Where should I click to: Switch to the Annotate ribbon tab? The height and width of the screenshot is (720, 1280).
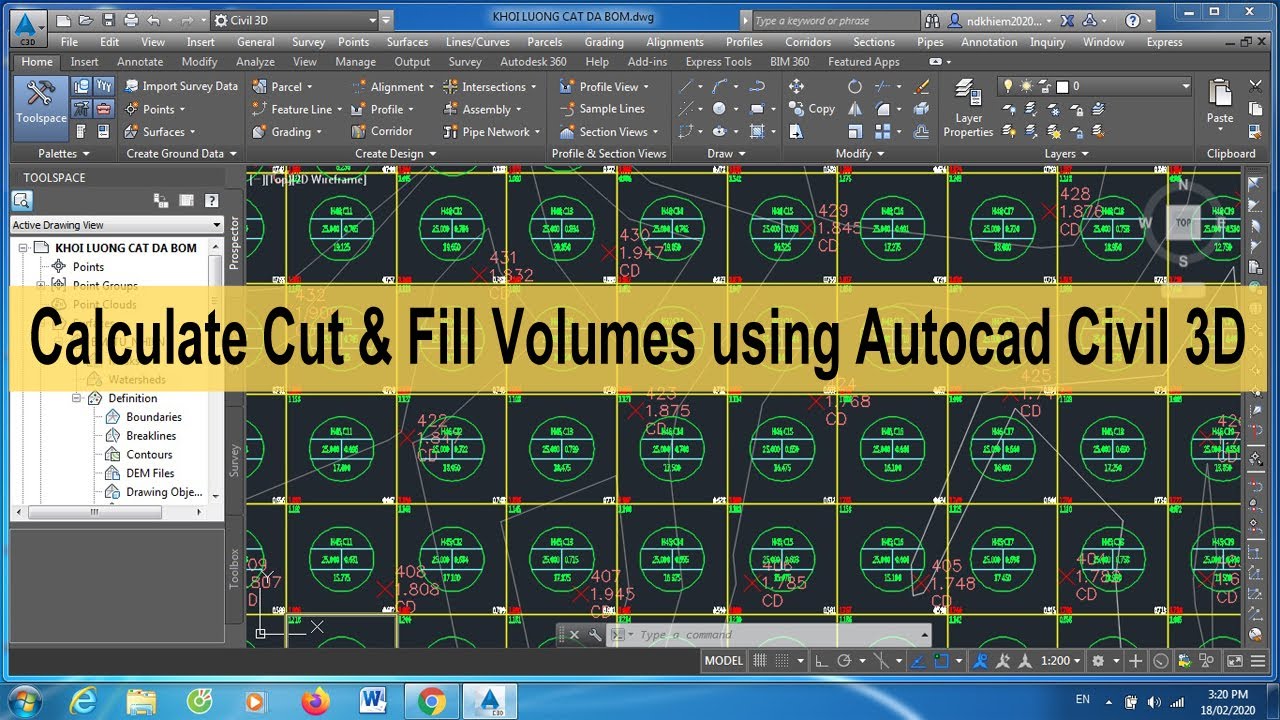point(140,62)
